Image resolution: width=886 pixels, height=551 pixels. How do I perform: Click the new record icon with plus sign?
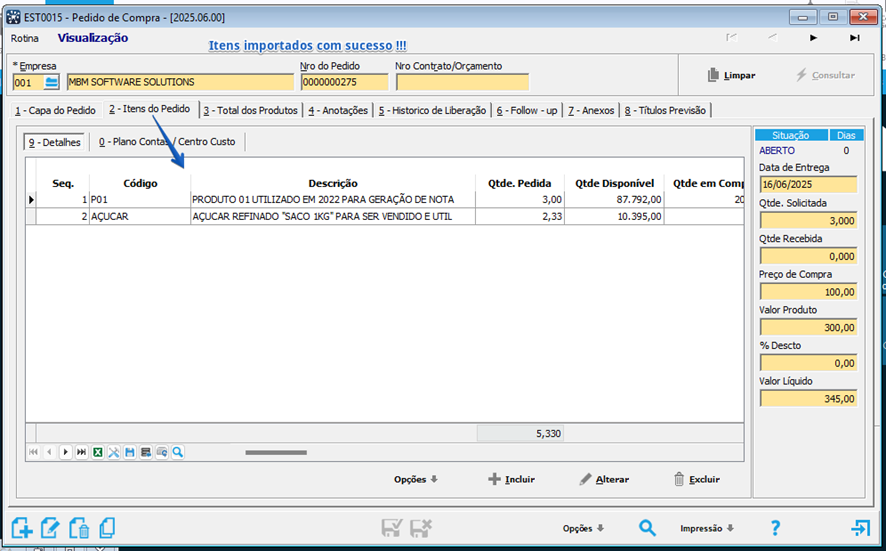(x=22, y=528)
